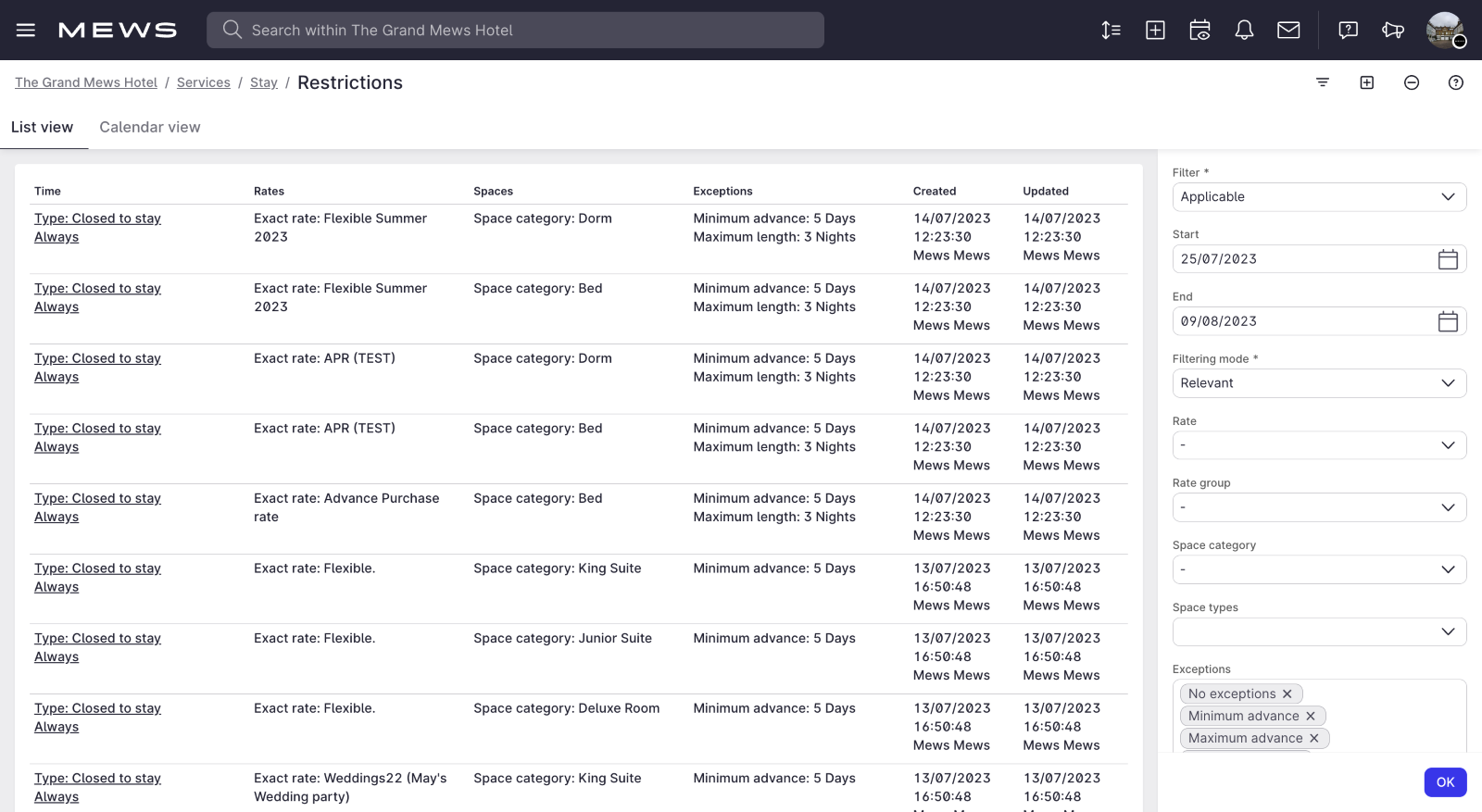Select the List view tab
The image size is (1482, 812).
43,127
